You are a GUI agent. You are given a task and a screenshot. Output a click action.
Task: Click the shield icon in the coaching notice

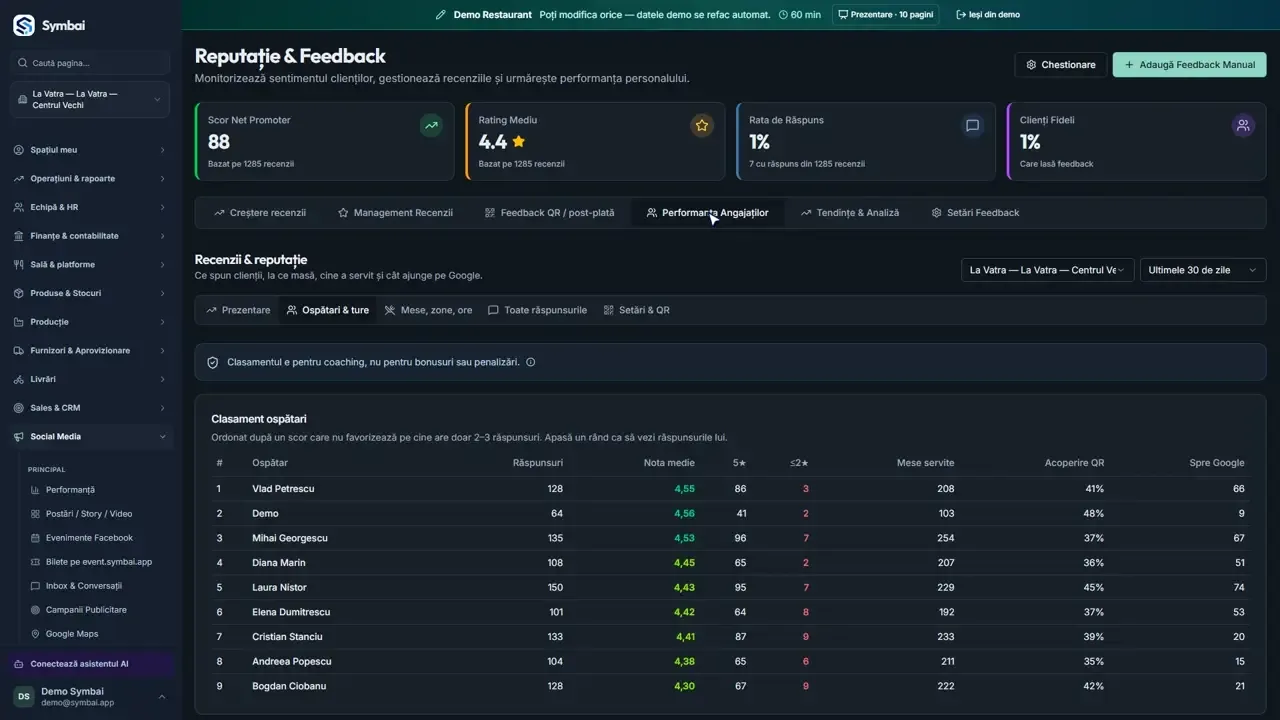tap(212, 362)
